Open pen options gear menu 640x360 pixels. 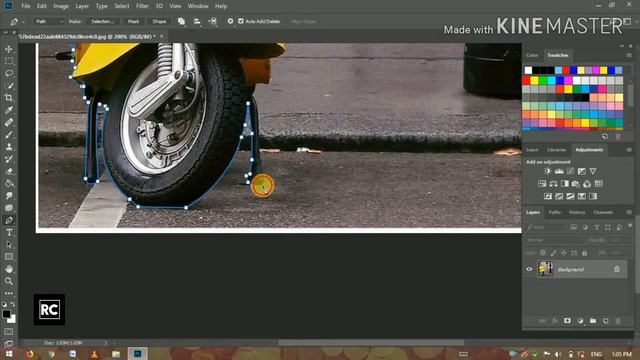tap(230, 21)
